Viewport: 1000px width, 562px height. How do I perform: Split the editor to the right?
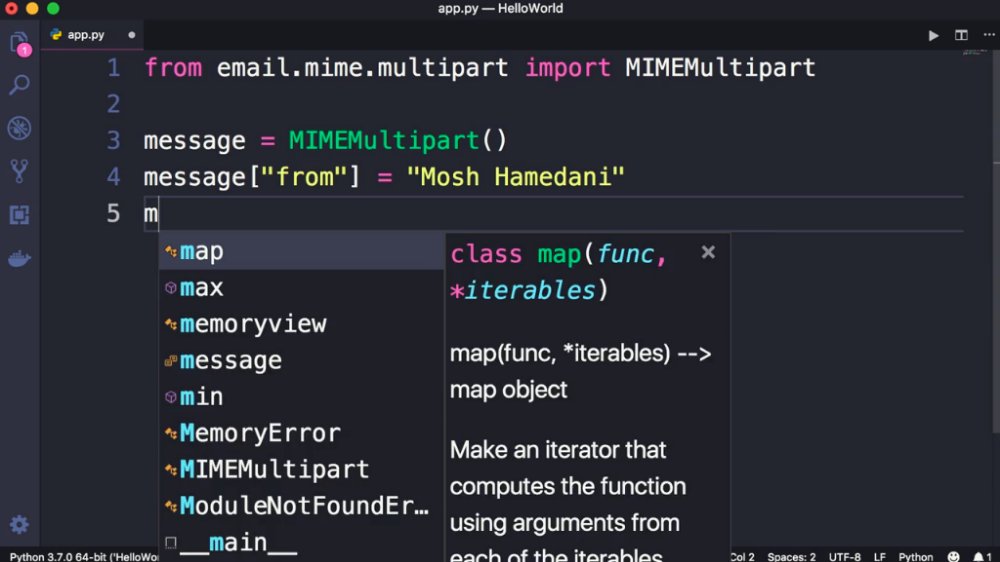coord(961,35)
